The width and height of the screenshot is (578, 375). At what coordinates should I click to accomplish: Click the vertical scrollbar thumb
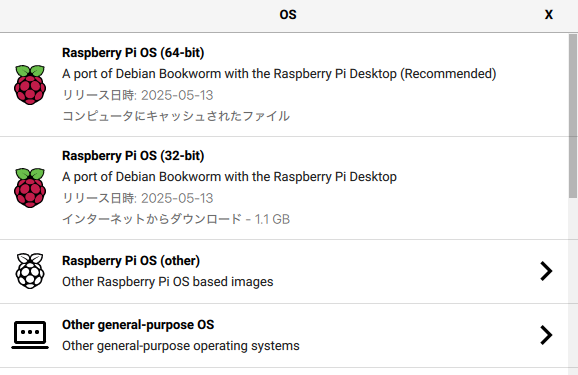point(573,116)
